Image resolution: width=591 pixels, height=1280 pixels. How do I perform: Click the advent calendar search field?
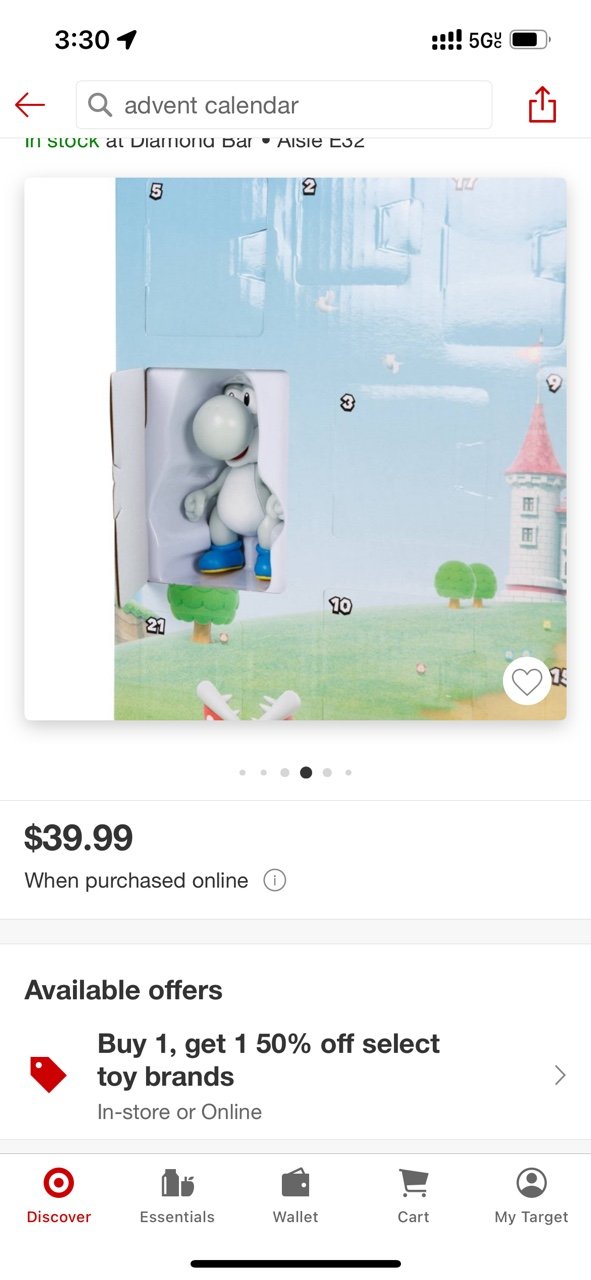point(284,105)
